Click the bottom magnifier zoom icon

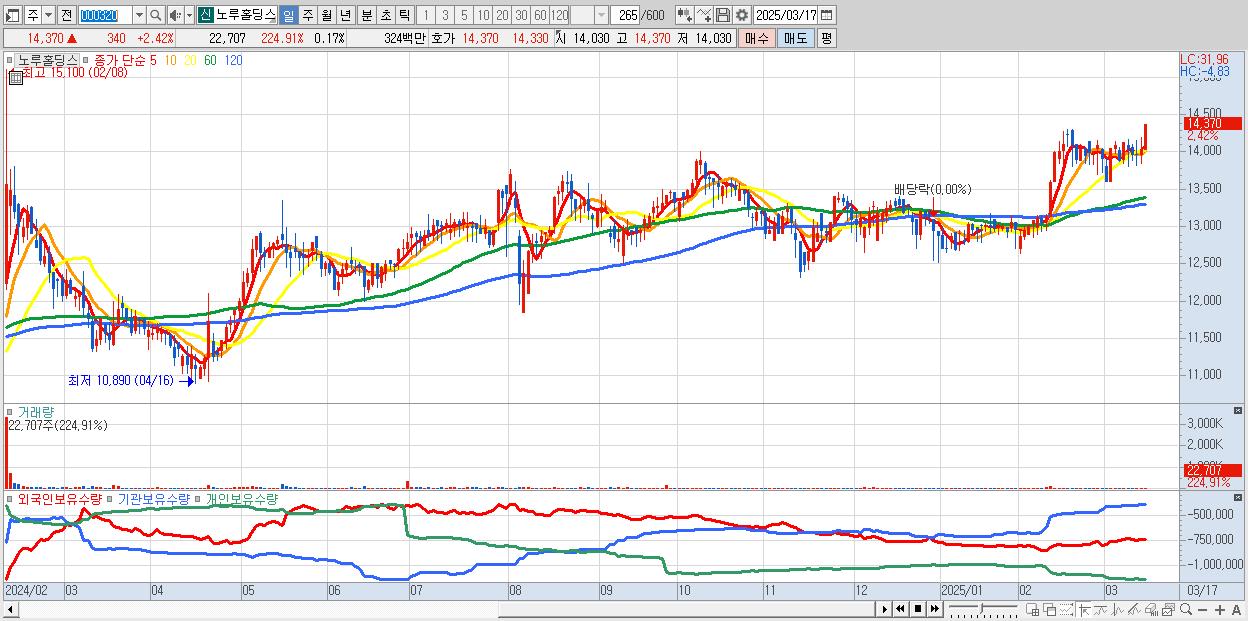tap(1186, 610)
